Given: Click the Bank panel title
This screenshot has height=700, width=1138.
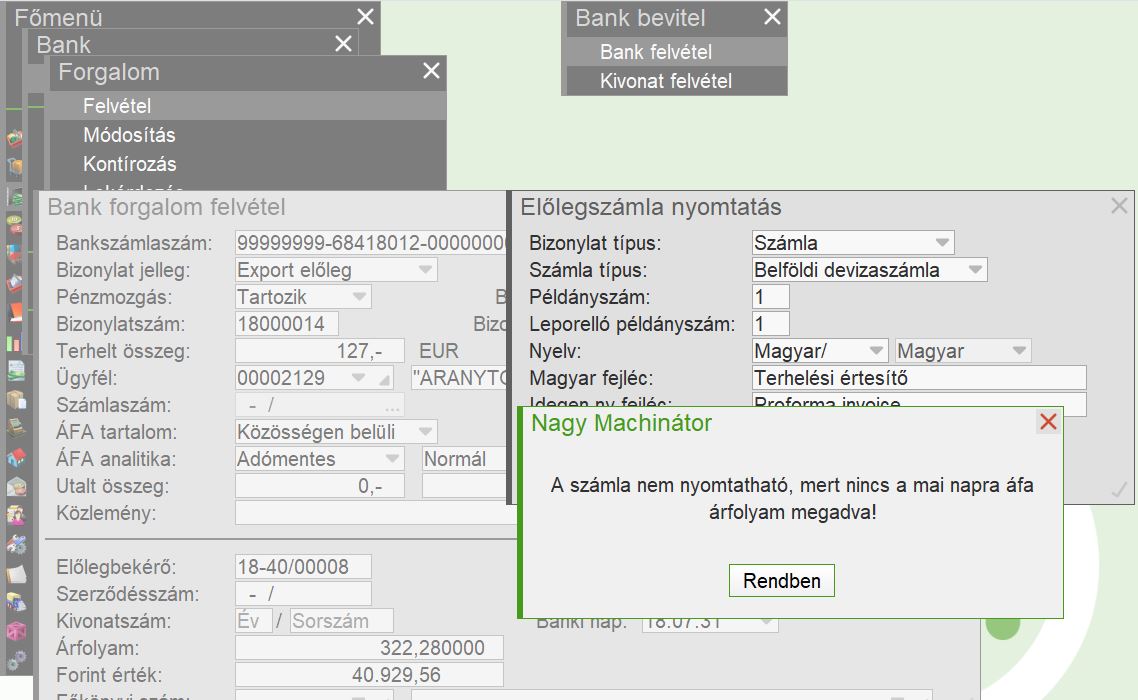Looking at the screenshot, I should (64, 44).
